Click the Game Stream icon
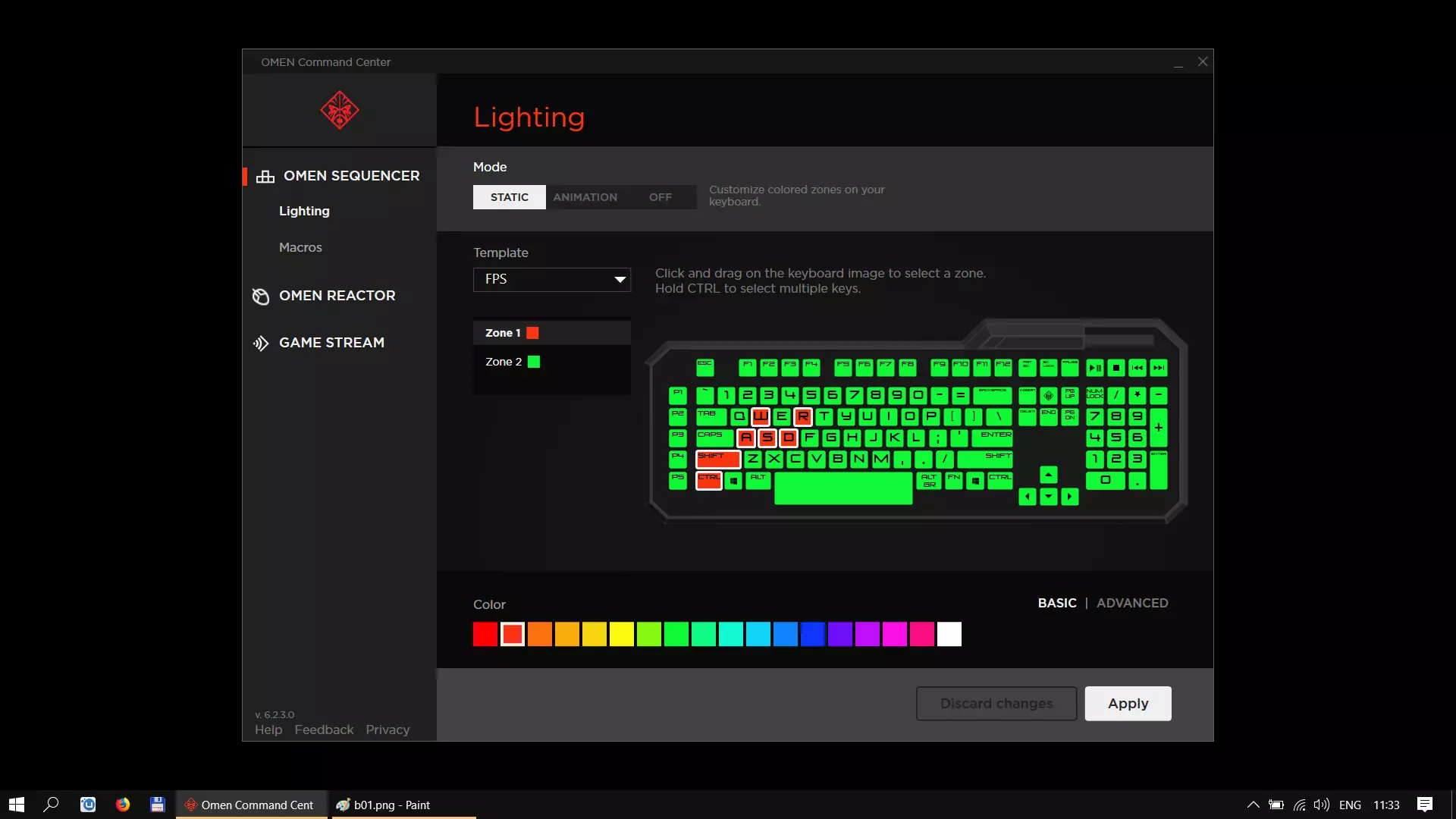 point(261,344)
